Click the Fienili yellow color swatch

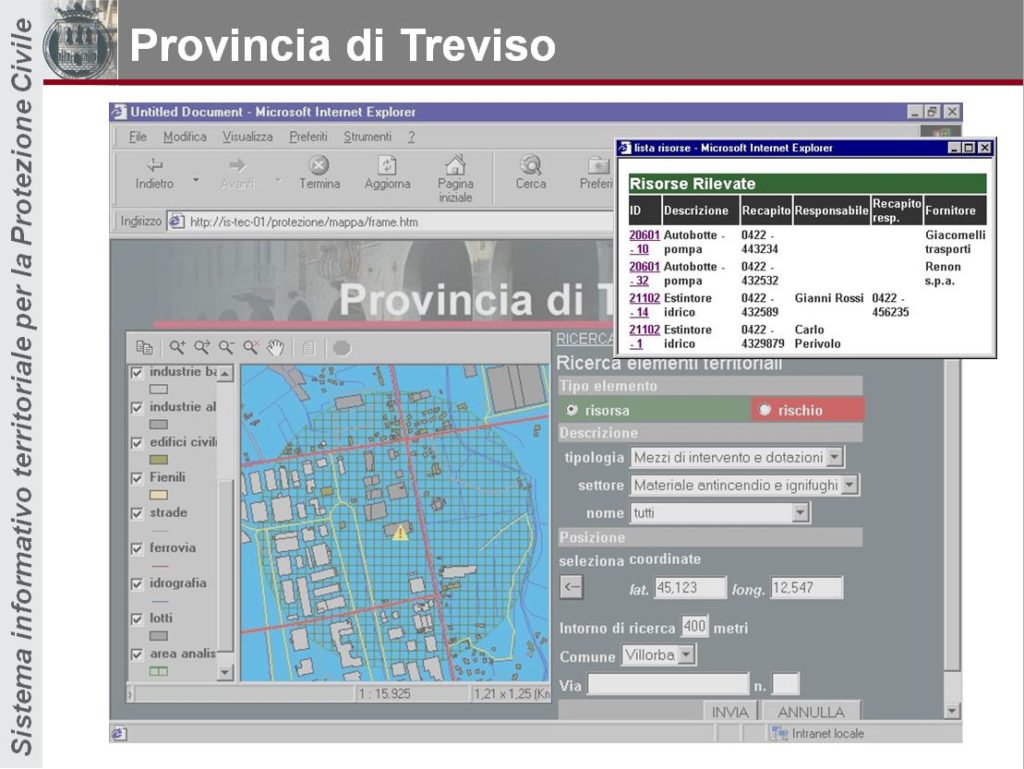pyautogui.click(x=159, y=495)
